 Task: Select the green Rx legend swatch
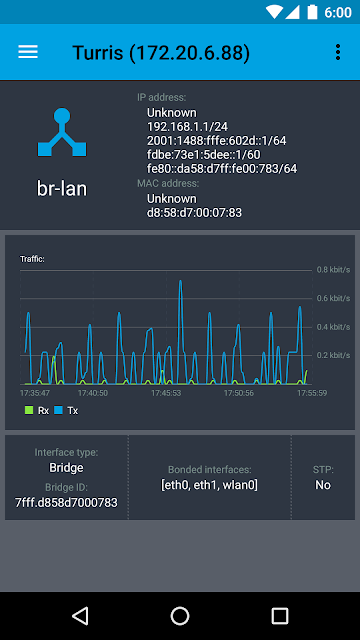tap(29, 411)
